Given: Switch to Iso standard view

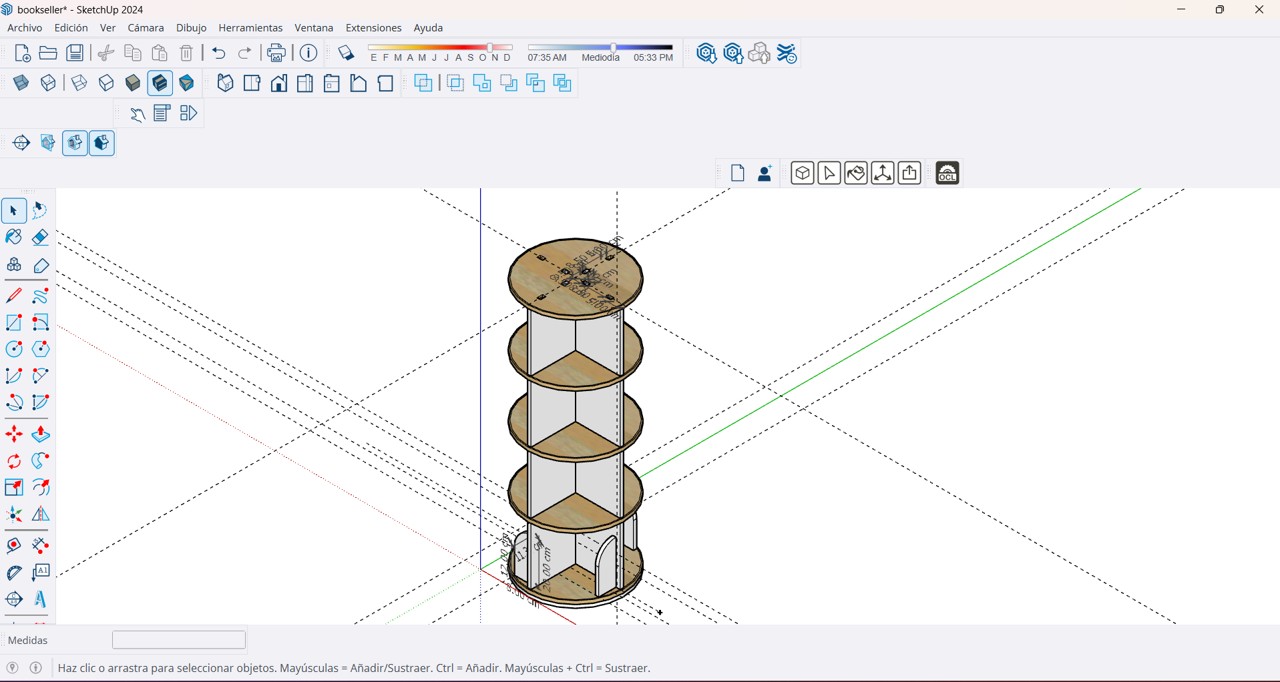Looking at the screenshot, I should (x=225, y=83).
